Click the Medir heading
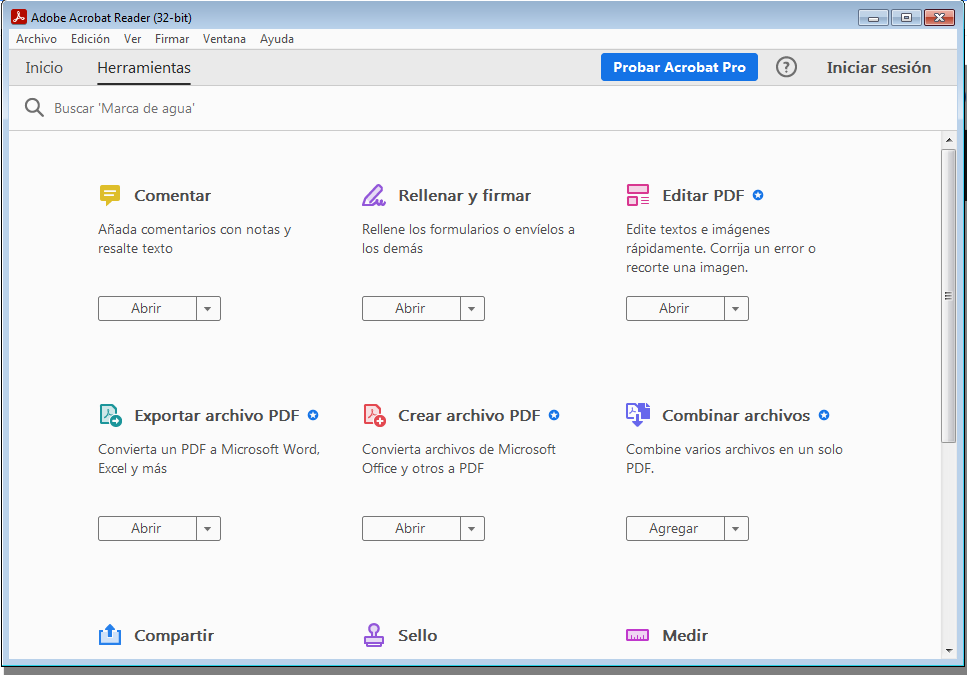Image resolution: width=967 pixels, height=675 pixels. pyautogui.click(x=685, y=636)
